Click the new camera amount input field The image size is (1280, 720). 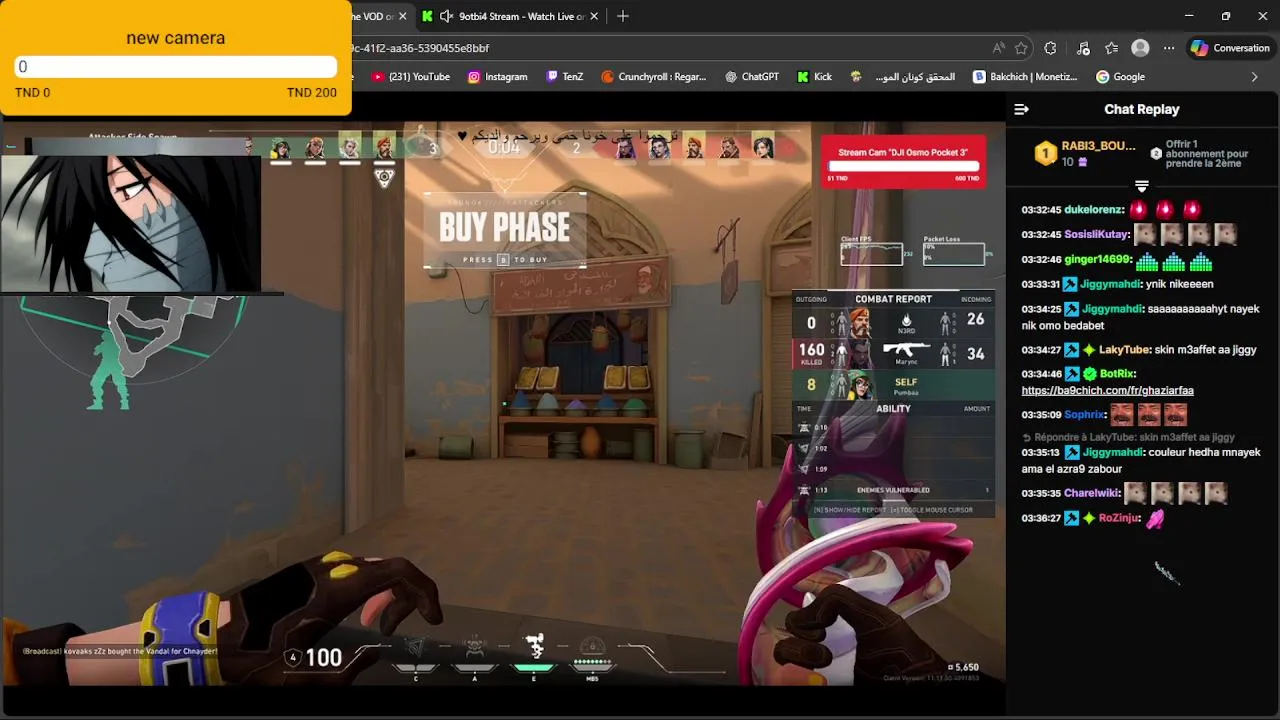click(x=175, y=67)
